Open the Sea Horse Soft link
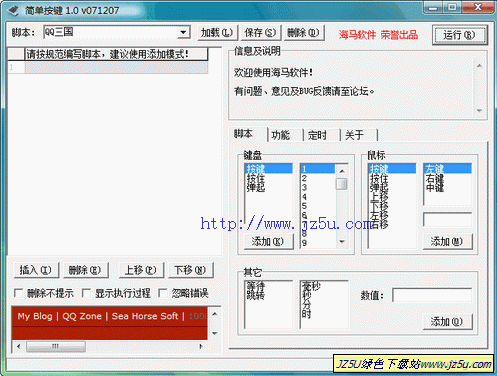 tap(145, 316)
